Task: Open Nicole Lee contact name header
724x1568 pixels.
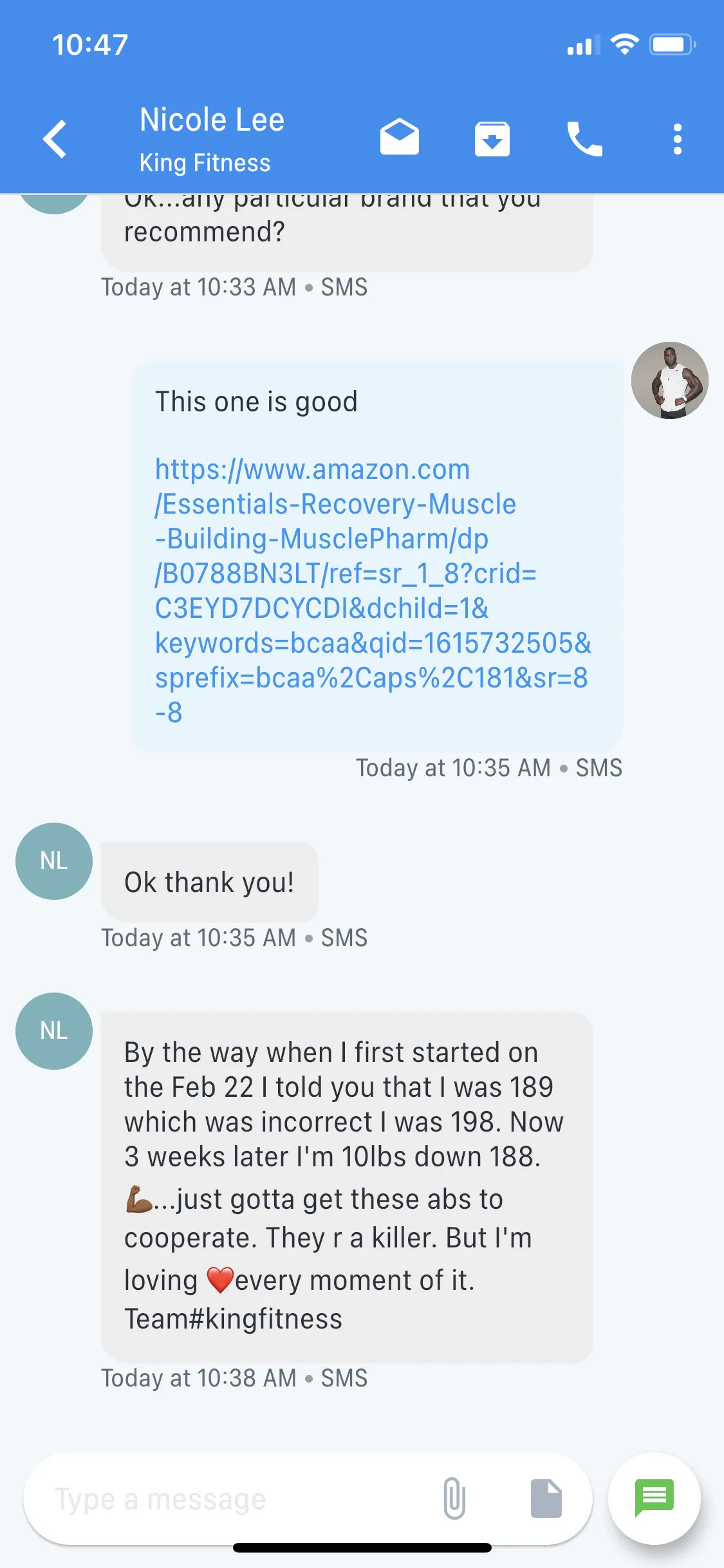Action: [212, 120]
